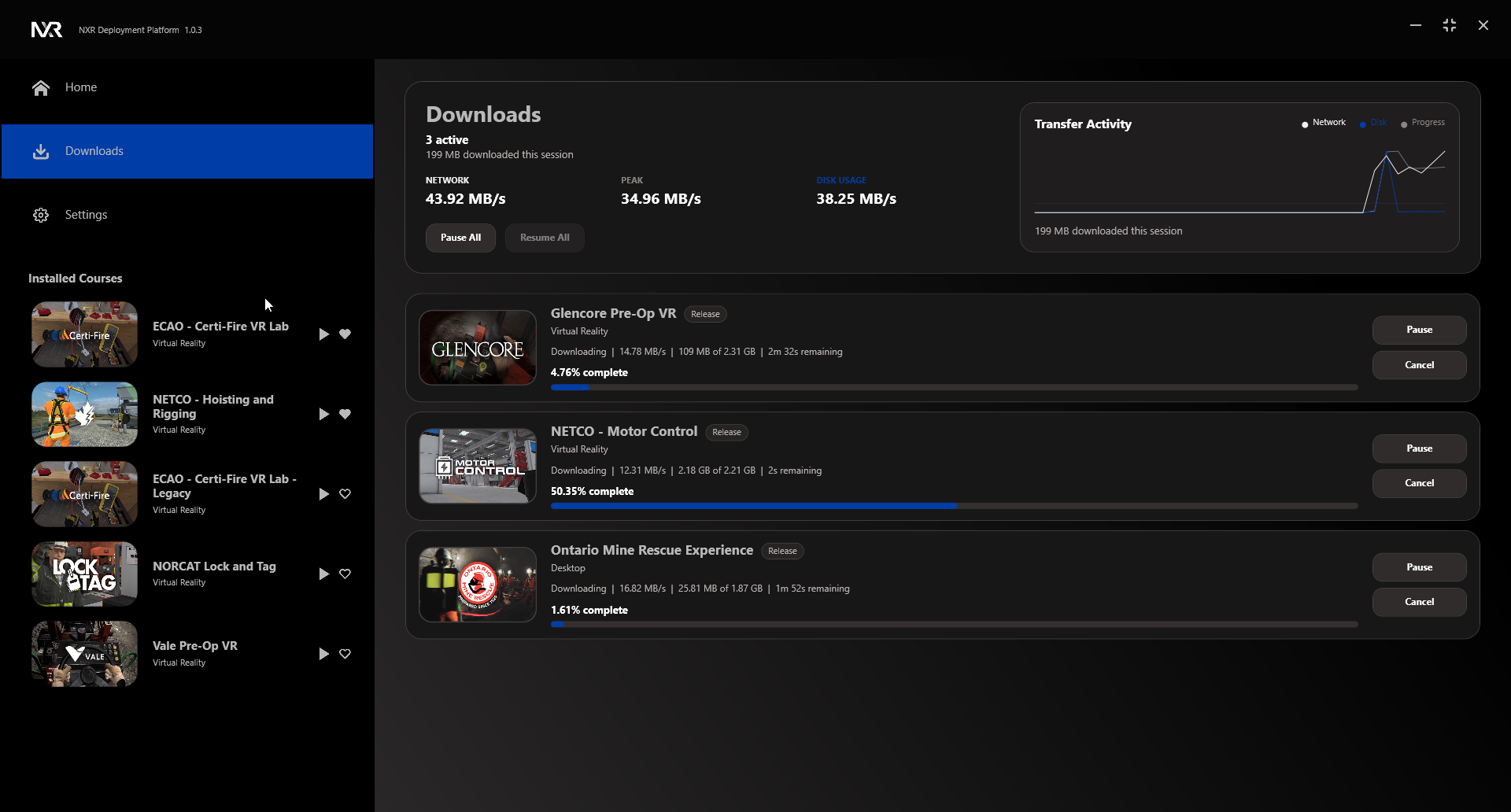Toggle the Disk series in chart legend

coord(1373,123)
